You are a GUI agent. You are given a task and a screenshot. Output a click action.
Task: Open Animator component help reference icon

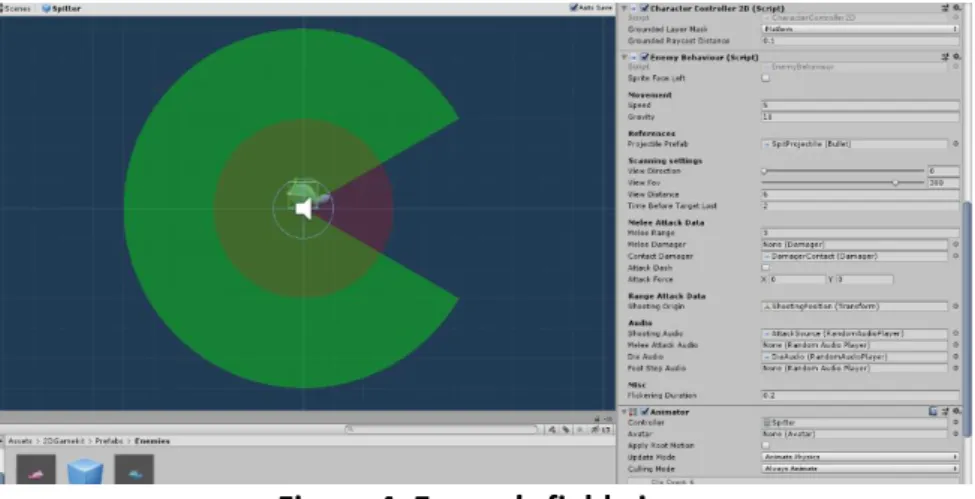933,411
